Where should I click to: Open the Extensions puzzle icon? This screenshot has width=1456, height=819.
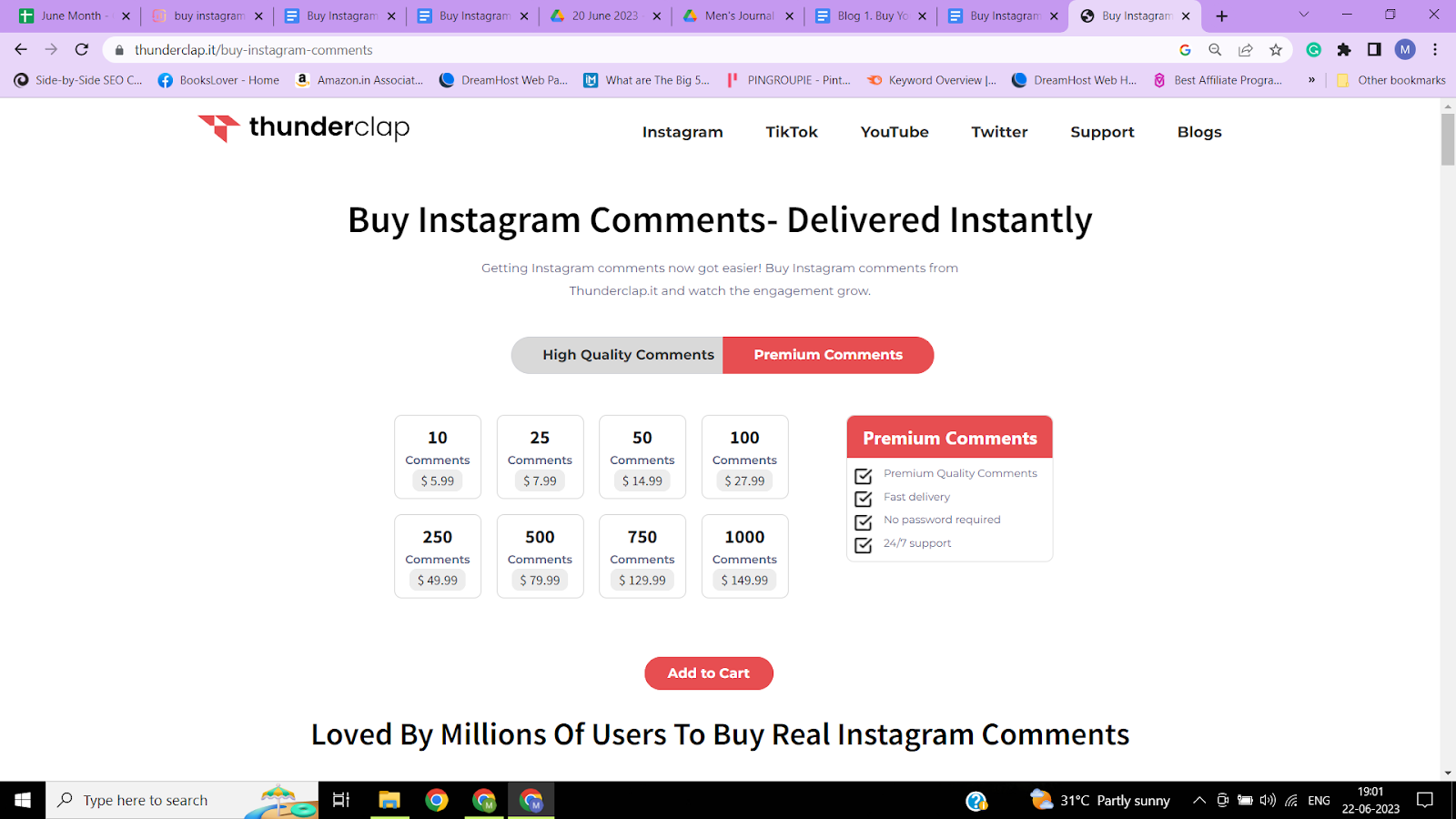pos(1344,50)
